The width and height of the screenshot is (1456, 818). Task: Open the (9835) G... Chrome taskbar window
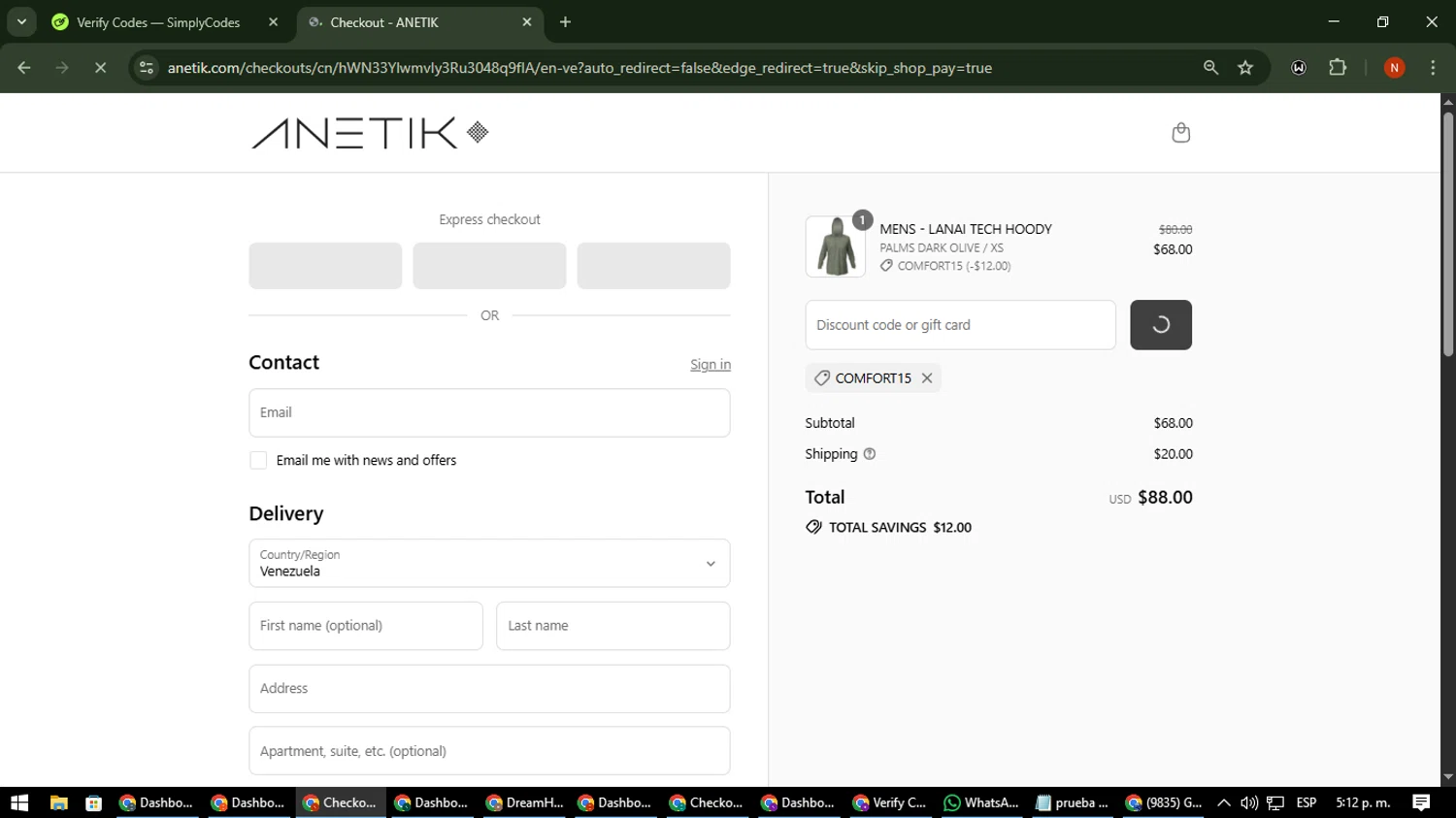click(x=1164, y=802)
